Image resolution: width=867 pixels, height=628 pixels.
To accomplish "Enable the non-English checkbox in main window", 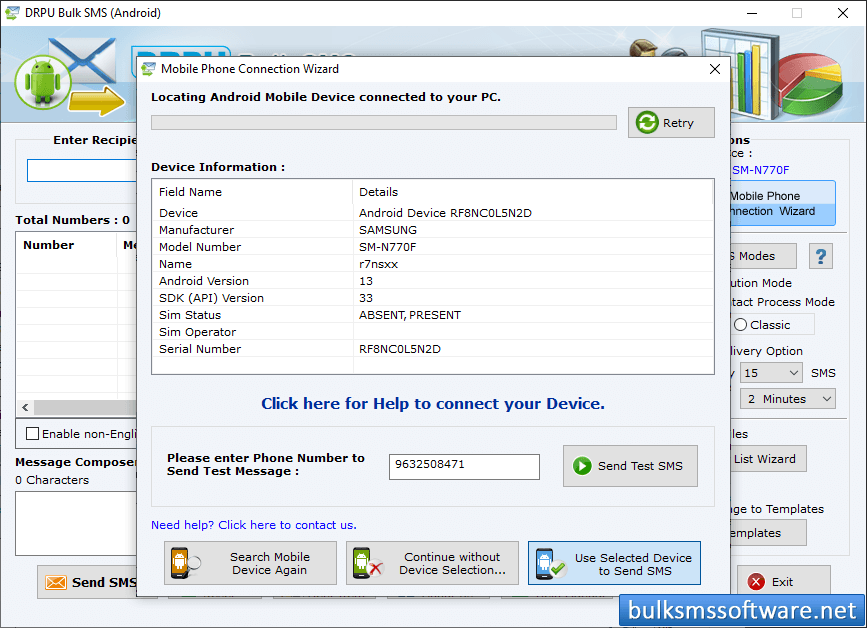I will pyautogui.click(x=33, y=434).
